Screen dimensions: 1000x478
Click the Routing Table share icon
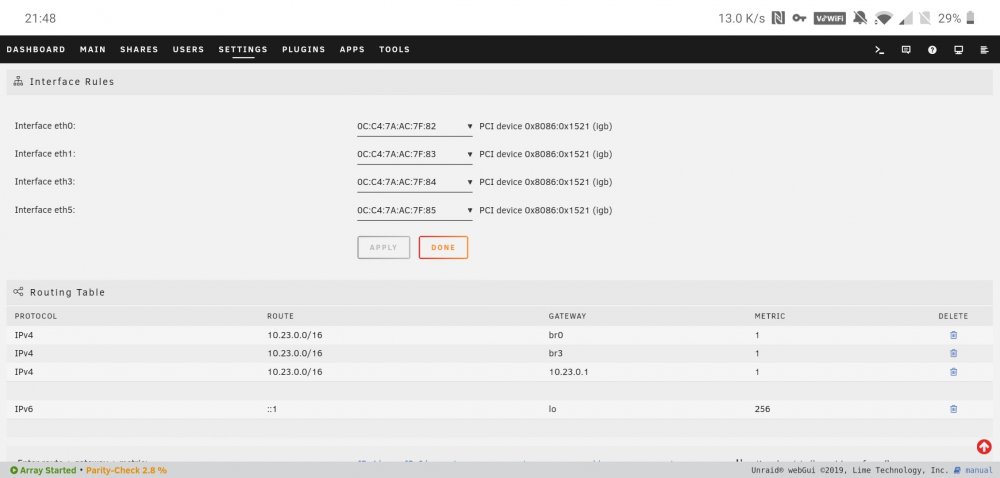pos(18,292)
